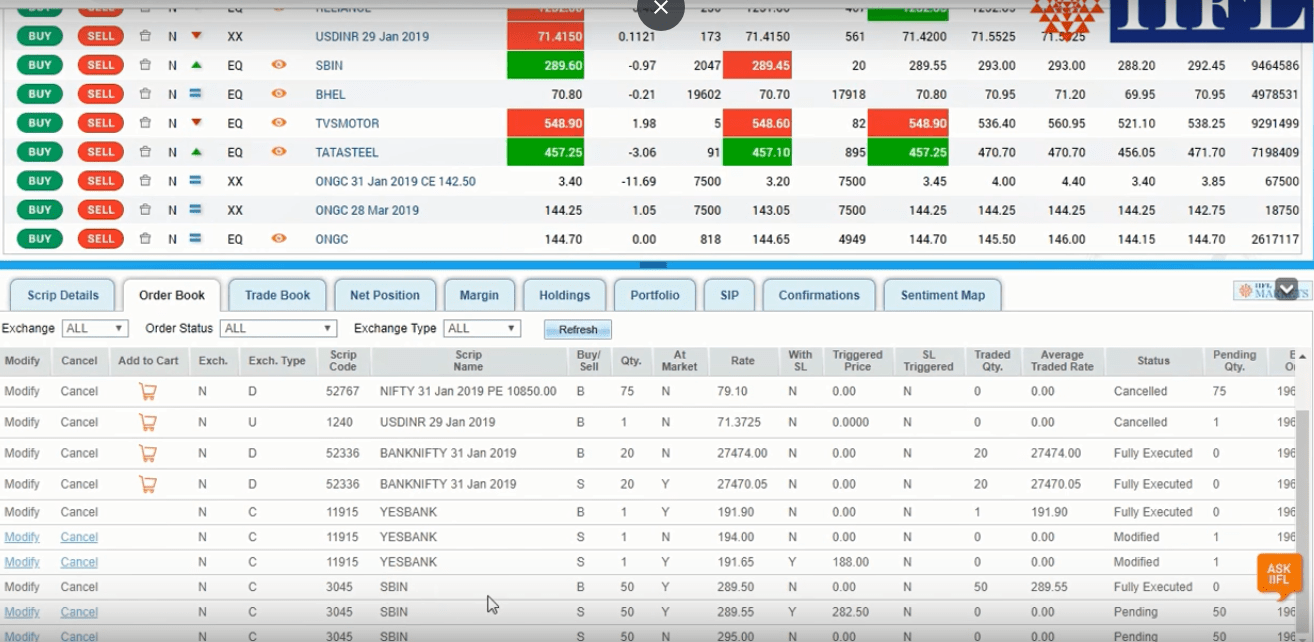Viewport: 1314px width, 642px height.
Task: Click SBIN last price cell 289.60
Action: (545, 65)
